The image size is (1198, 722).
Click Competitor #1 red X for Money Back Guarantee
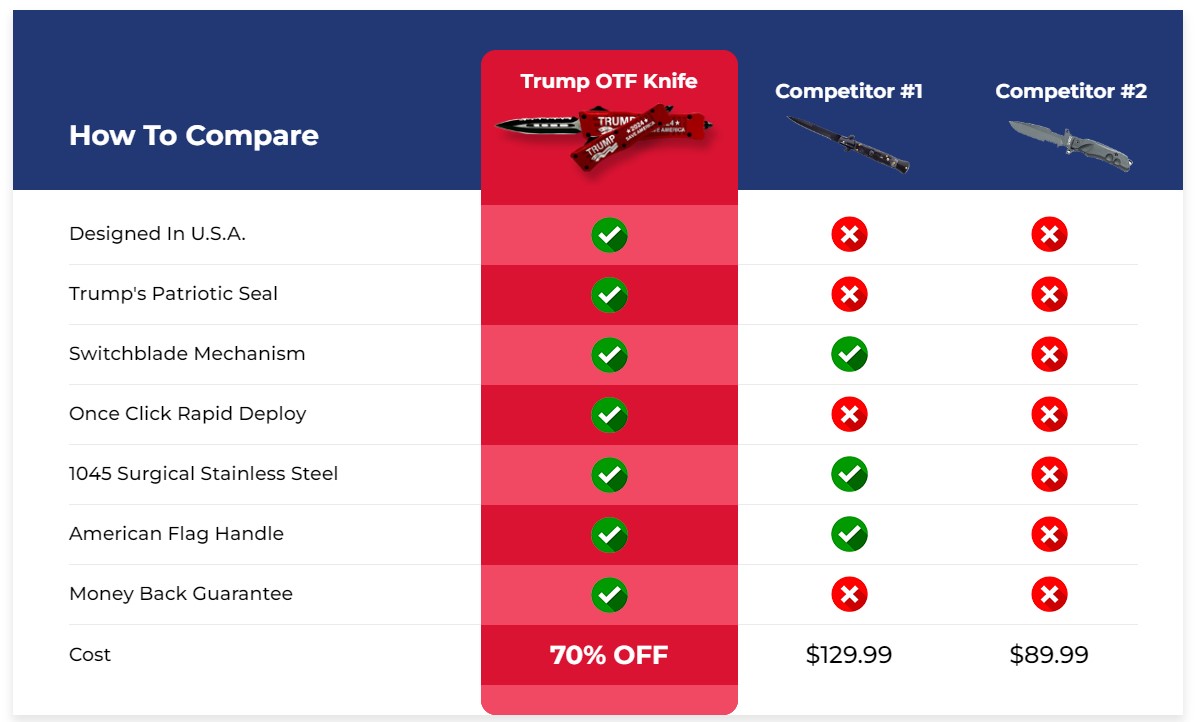(850, 594)
